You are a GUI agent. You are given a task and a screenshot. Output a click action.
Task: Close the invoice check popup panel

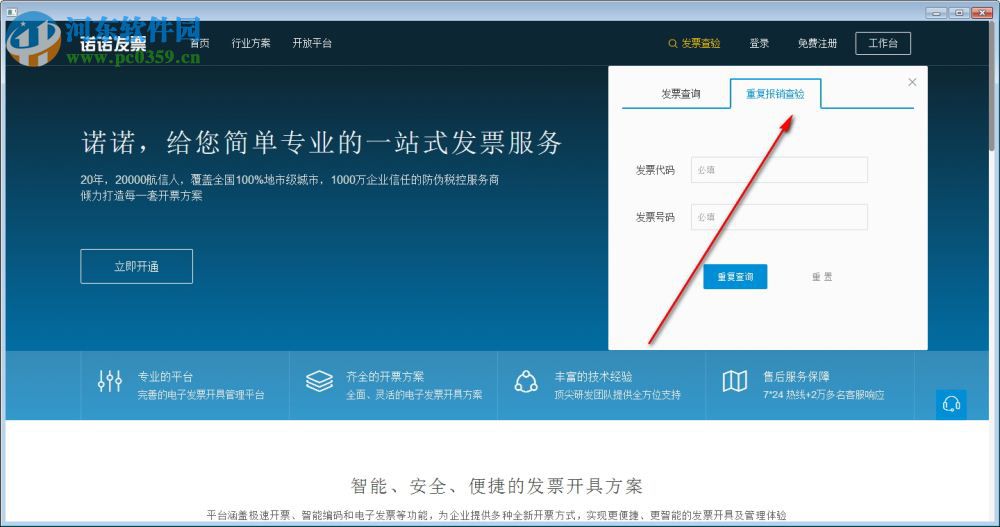pos(912,82)
